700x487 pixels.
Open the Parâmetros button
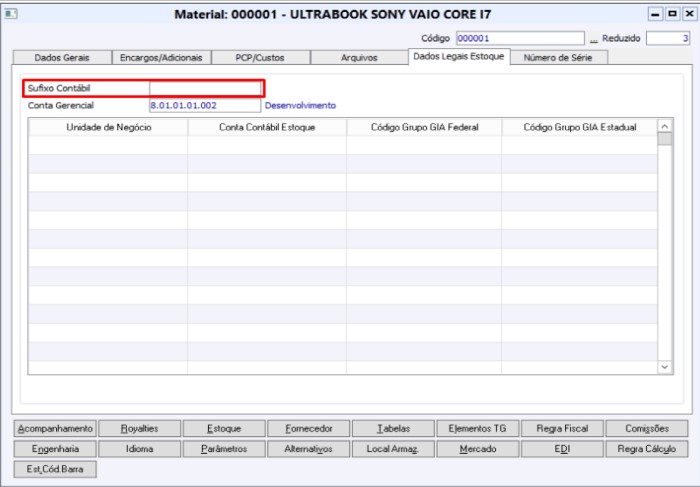[x=224, y=449]
